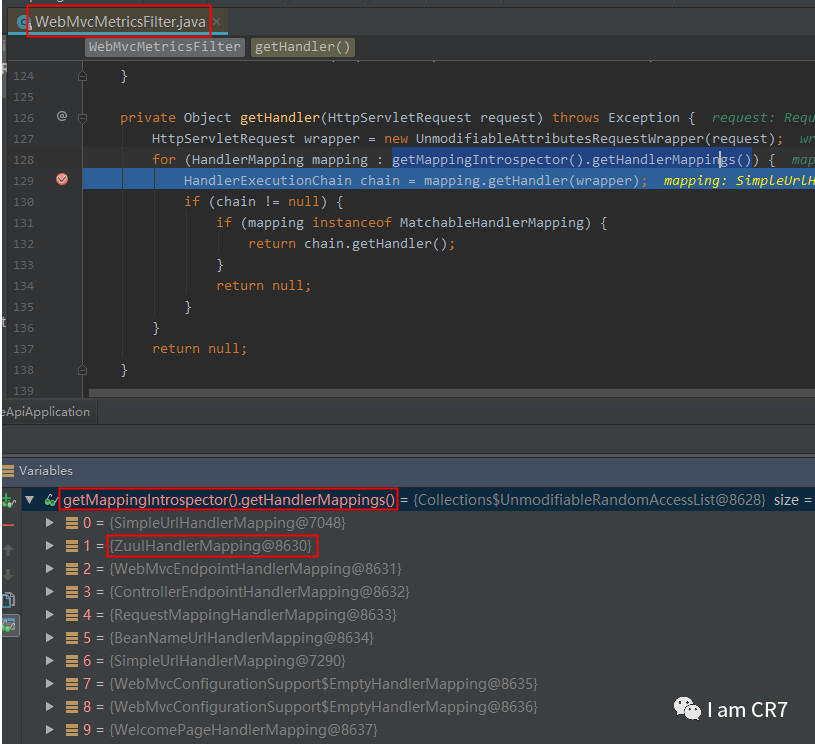This screenshot has width=815, height=744.
Task: Click the Java class icon on file tab
Action: 23,21
